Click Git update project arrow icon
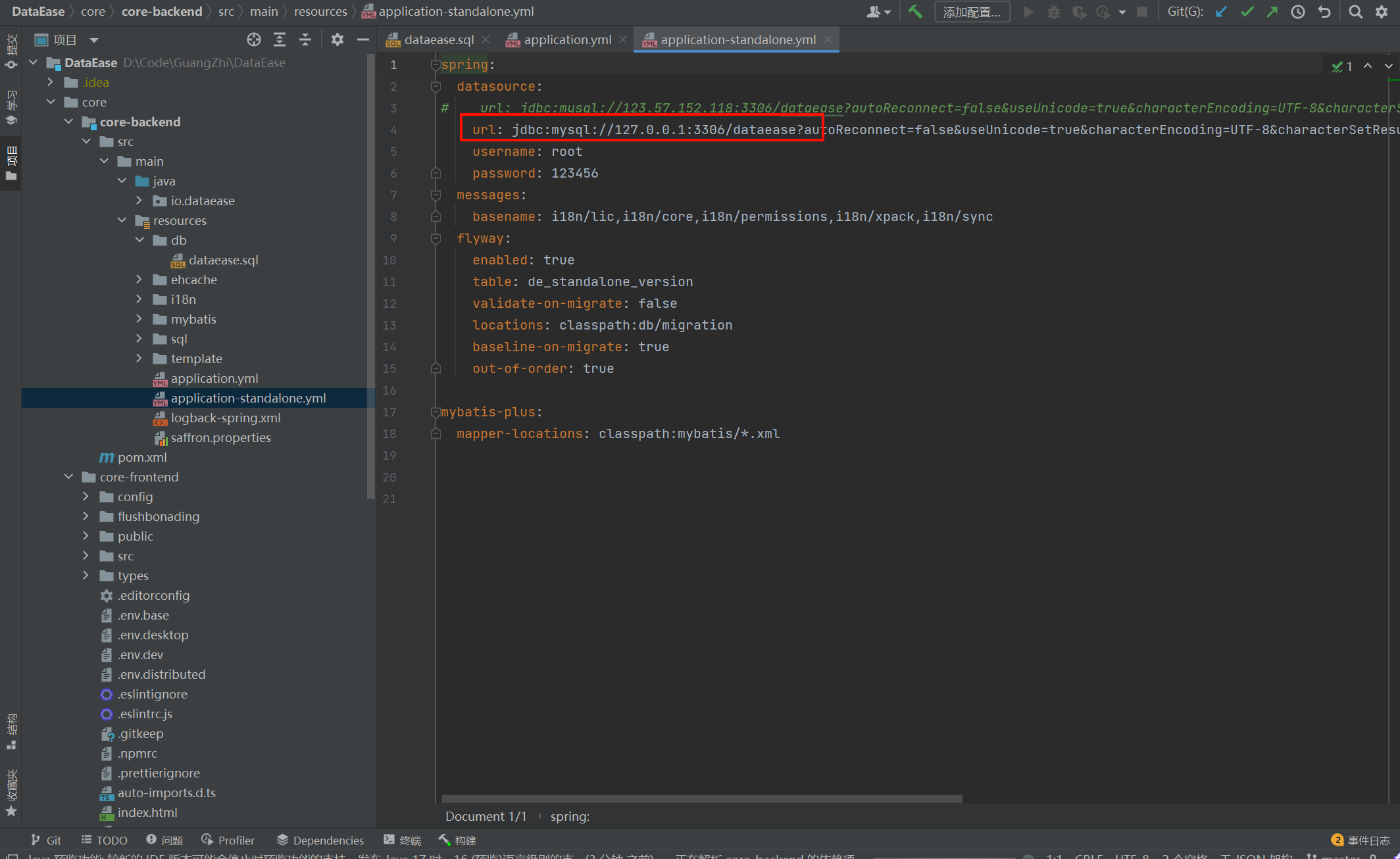This screenshot has width=1400, height=859. pyautogui.click(x=1221, y=12)
